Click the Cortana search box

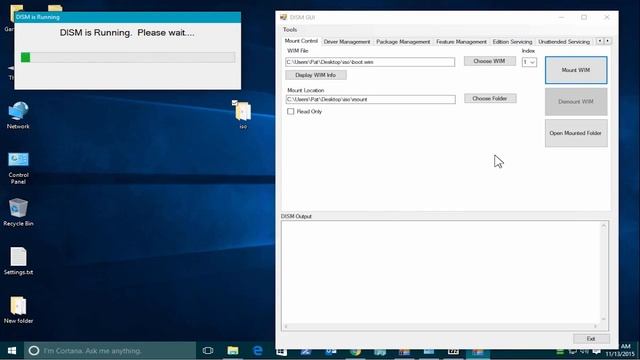(x=110, y=351)
